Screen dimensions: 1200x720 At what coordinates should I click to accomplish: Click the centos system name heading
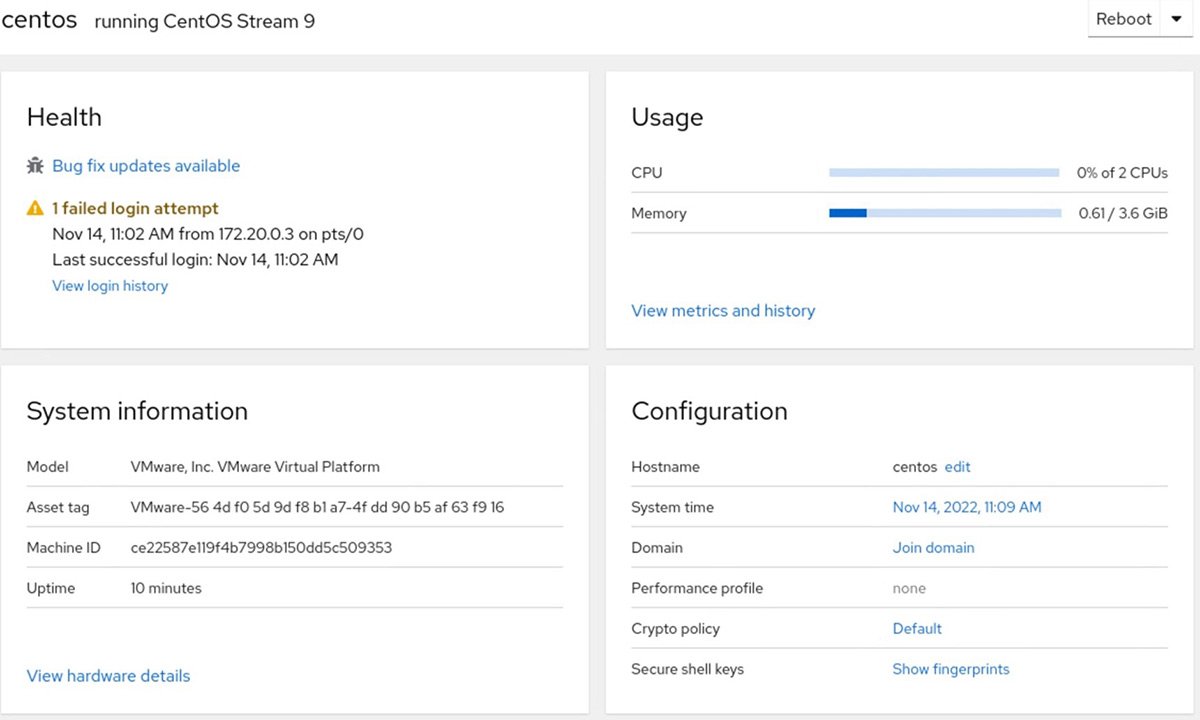tap(39, 18)
